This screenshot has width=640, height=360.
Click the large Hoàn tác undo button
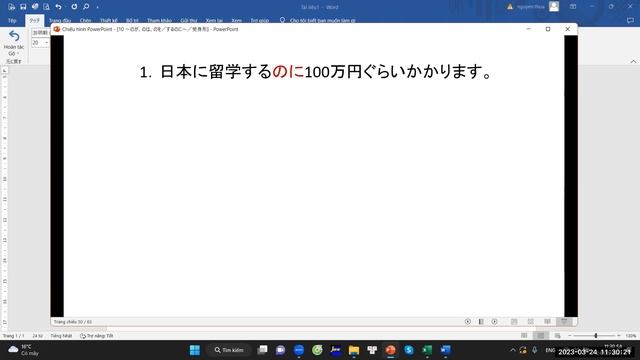coord(14,43)
